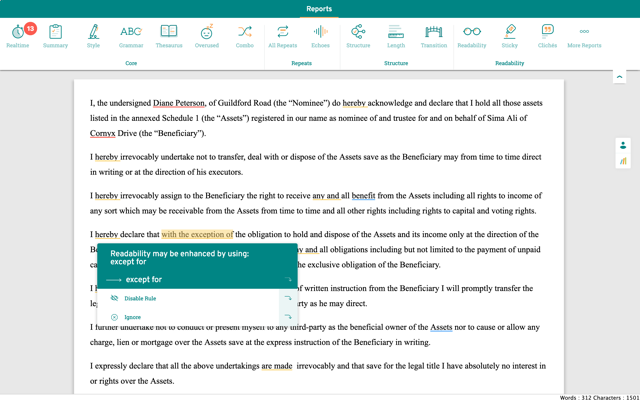Viewport: 640px width, 400px height.
Task: Click underlined 'are made' phrase
Action: tap(277, 366)
